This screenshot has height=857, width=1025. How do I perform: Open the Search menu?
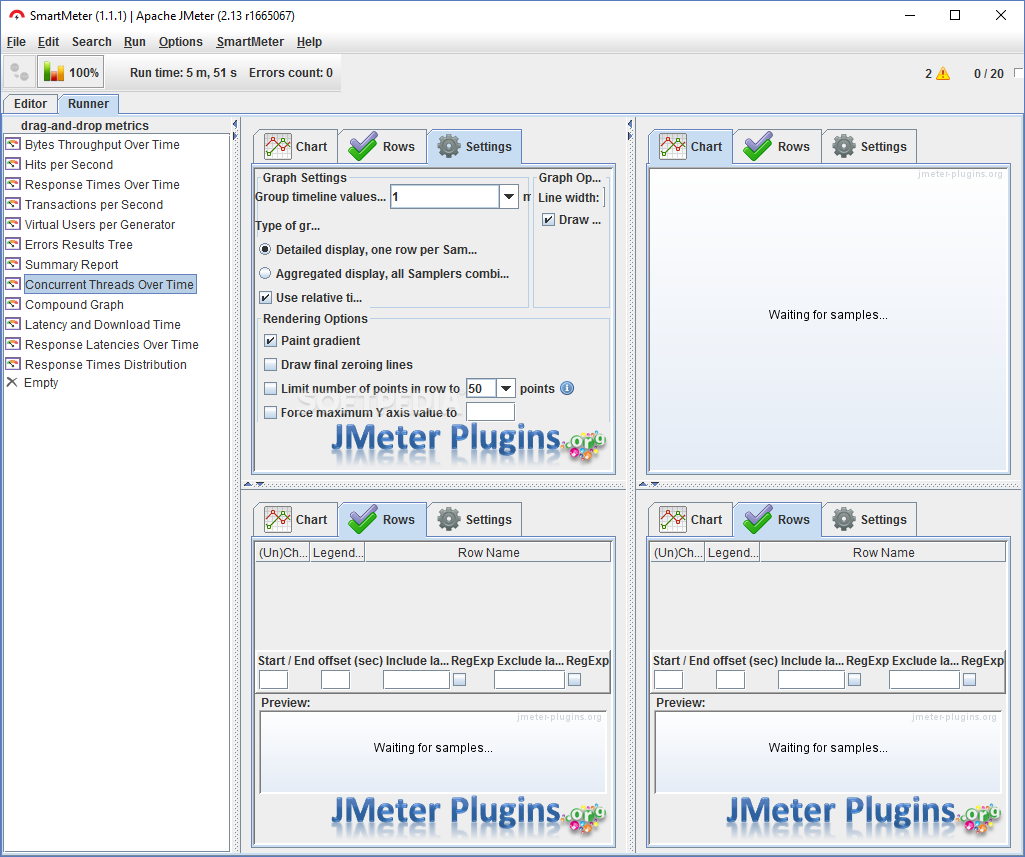92,42
